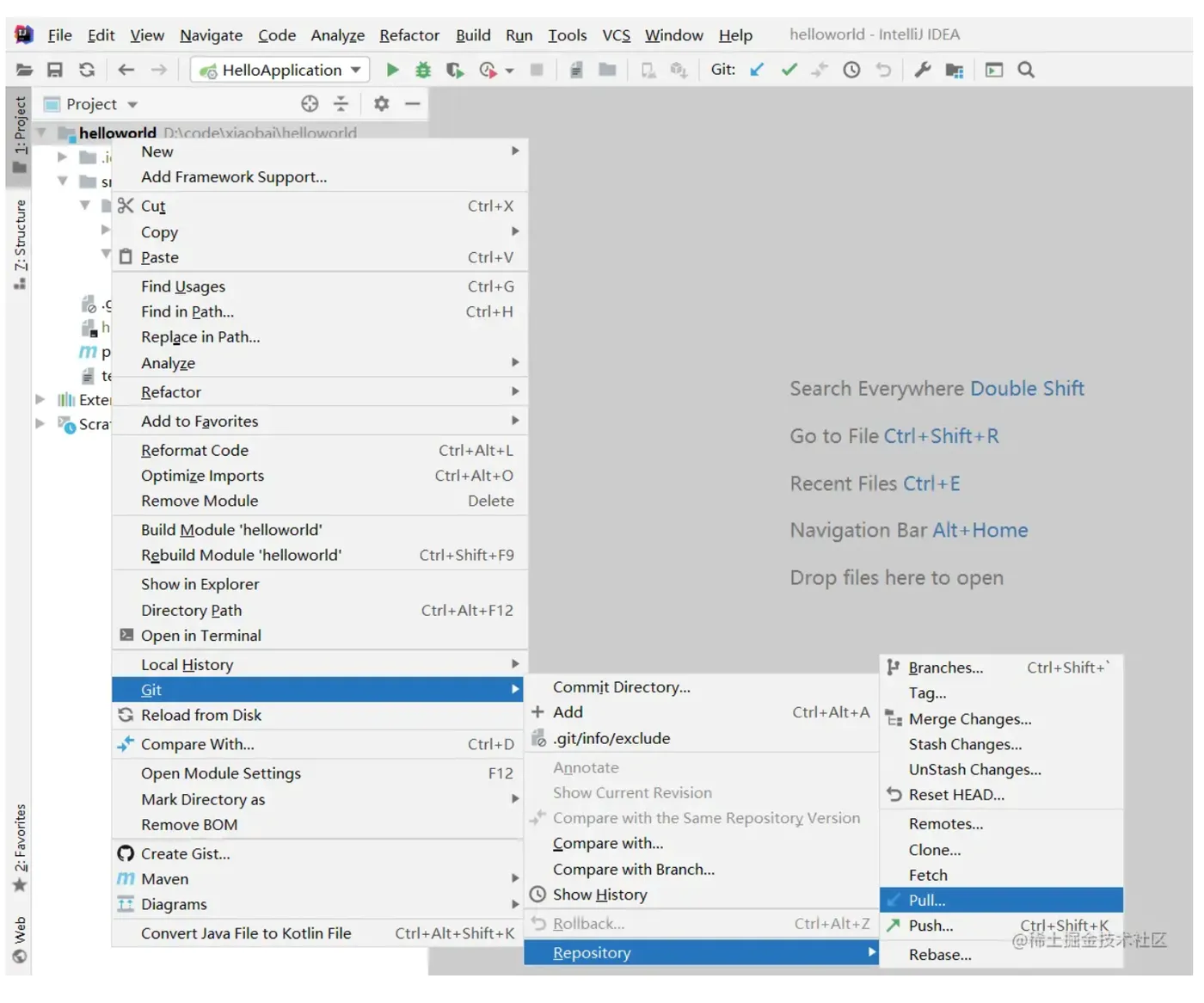Click the Save All disk icon
The image size is (1204, 1003).
tap(55, 70)
